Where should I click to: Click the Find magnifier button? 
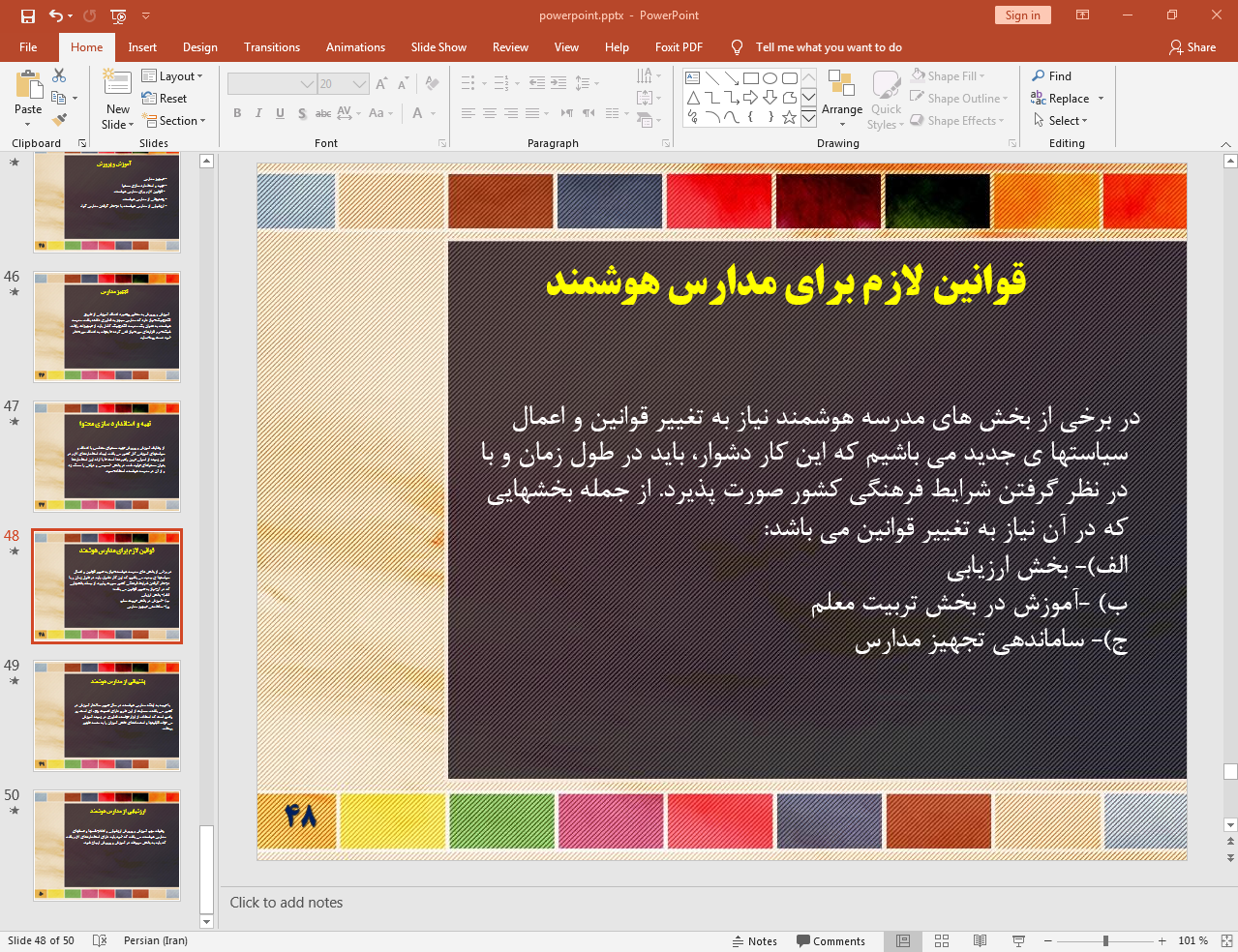pos(1051,76)
